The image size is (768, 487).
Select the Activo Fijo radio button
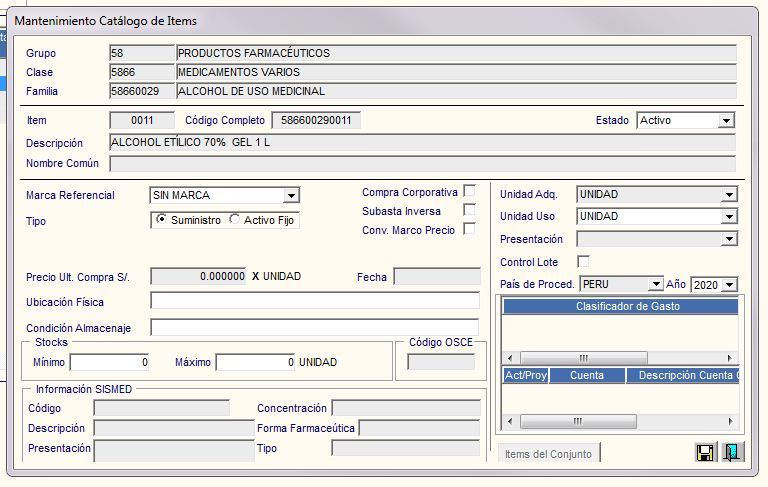coord(235,220)
